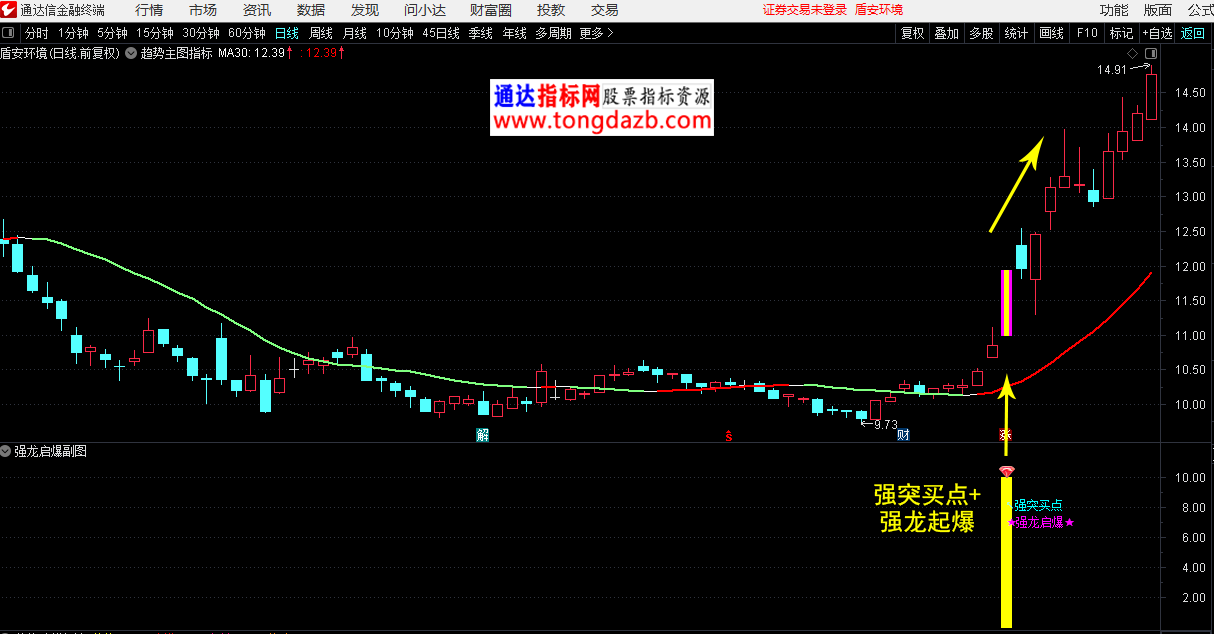This screenshot has width=1214, height=634.
Task: Click the red diamond signal icon in the sub-chart
Action: pyautogui.click(x=1007, y=470)
